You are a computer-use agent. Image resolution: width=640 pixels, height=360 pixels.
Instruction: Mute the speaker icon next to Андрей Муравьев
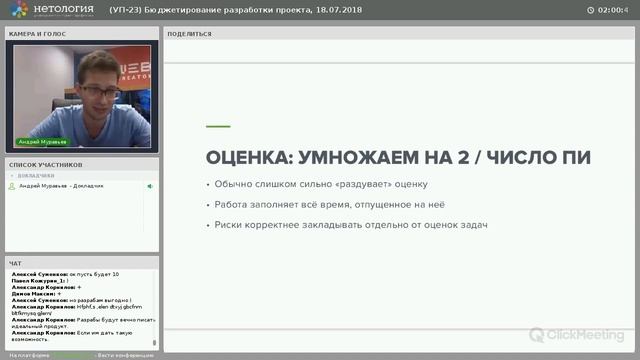[x=150, y=186]
